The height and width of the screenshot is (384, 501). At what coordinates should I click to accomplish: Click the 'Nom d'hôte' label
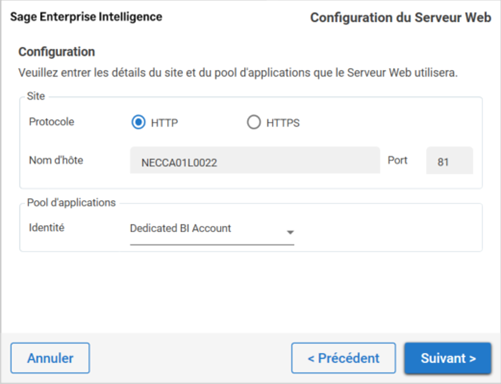pos(56,160)
